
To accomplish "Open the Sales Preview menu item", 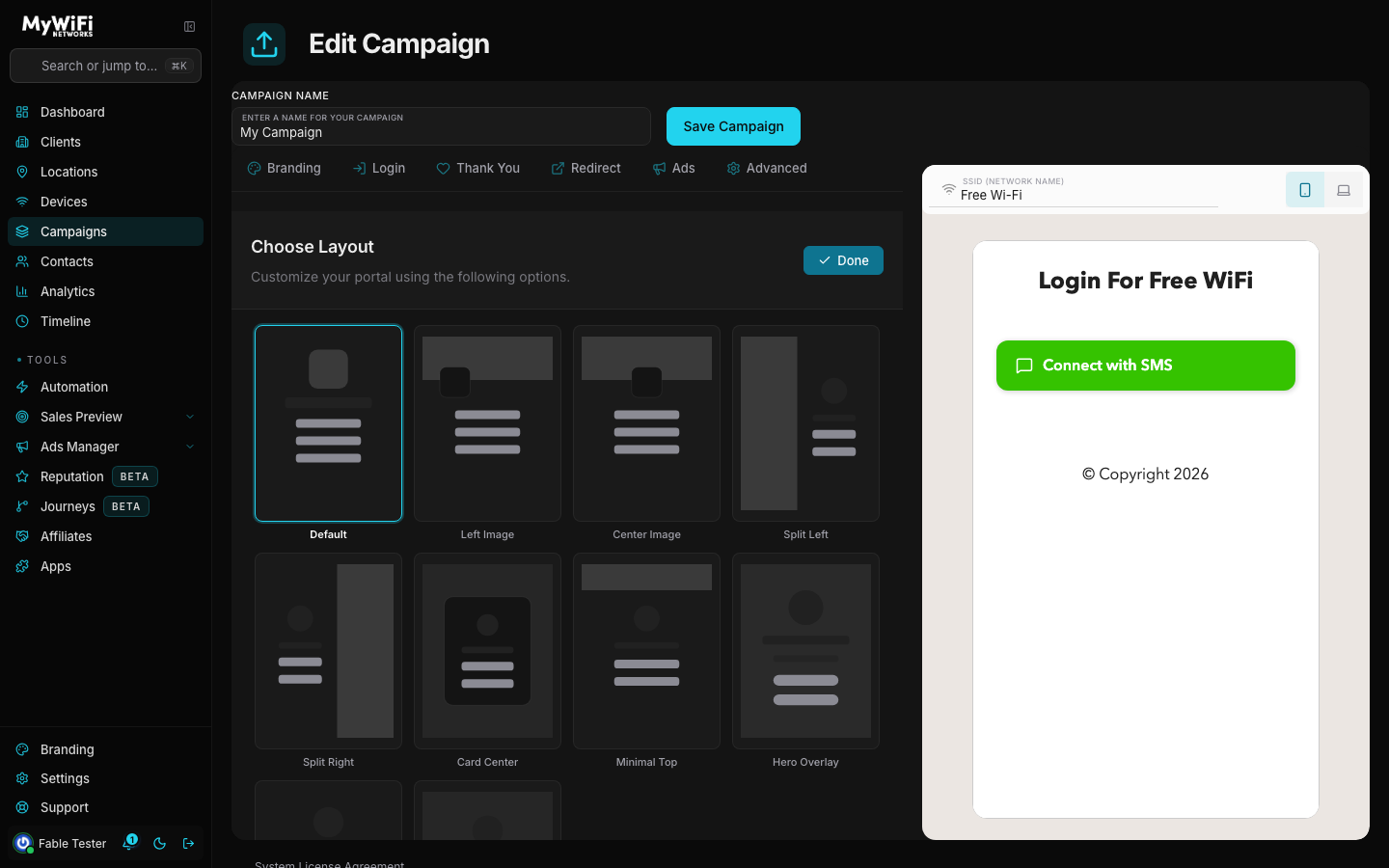I will pyautogui.click(x=106, y=417).
